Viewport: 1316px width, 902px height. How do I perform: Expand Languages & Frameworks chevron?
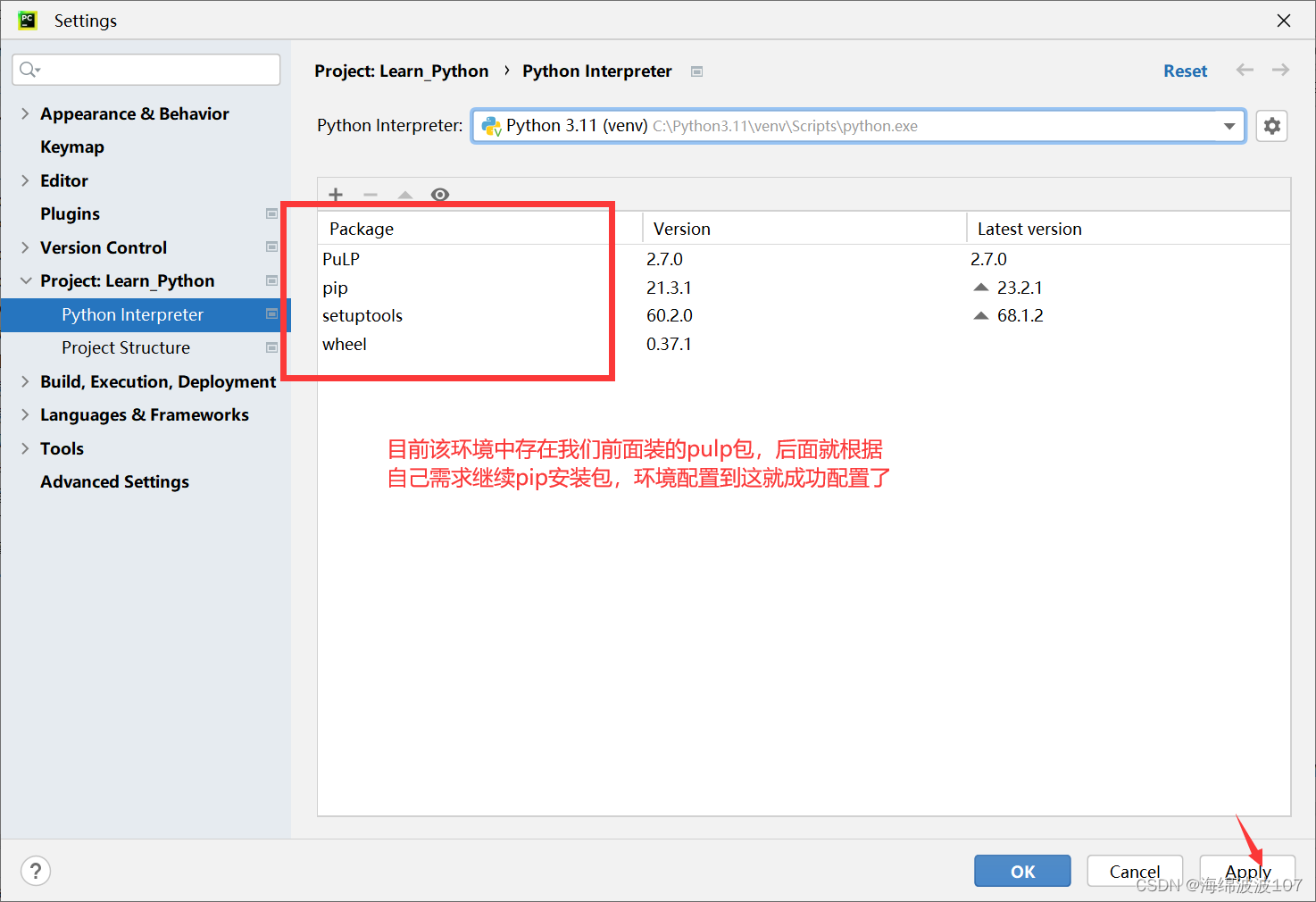pyautogui.click(x=25, y=414)
